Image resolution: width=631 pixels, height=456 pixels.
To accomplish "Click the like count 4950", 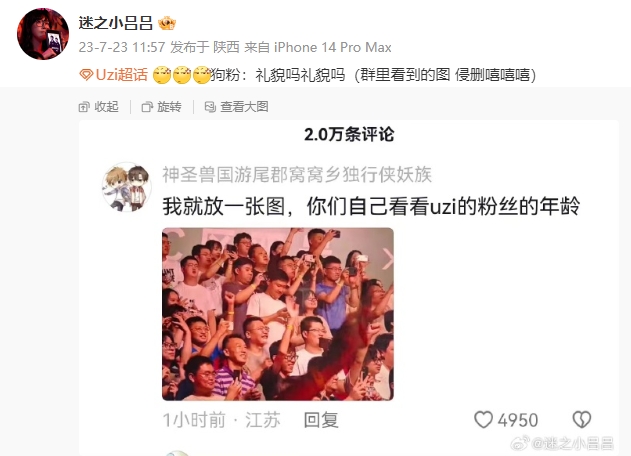I will 518,421.
